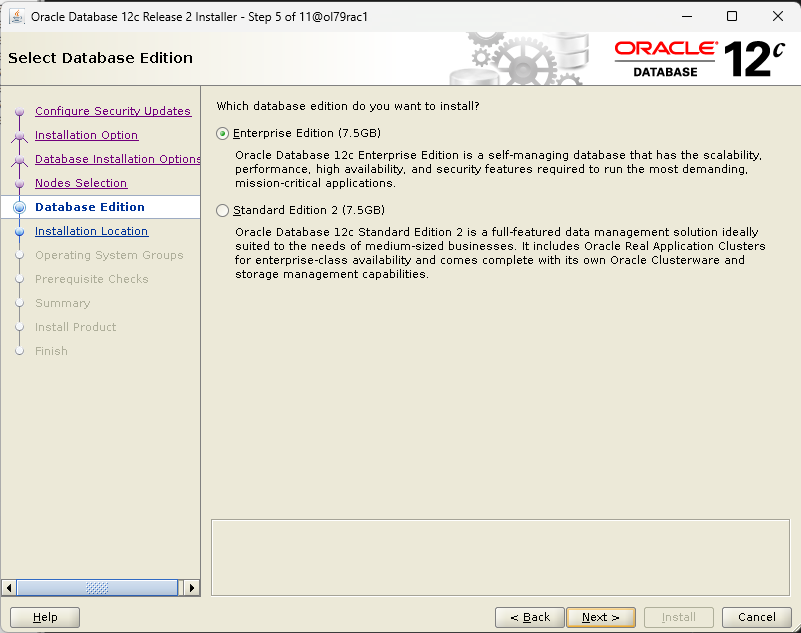Click the 'Select Database Edition' heading
The height and width of the screenshot is (633, 801).
tap(101, 58)
